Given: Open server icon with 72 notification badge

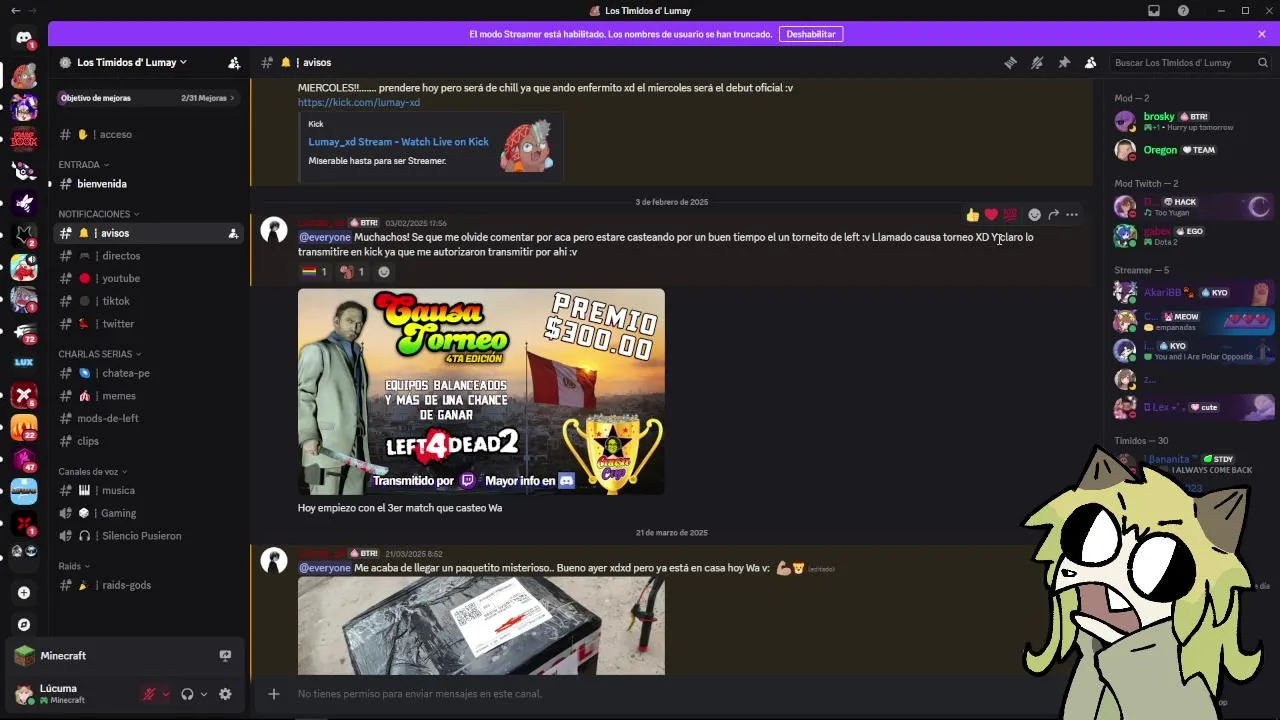Looking at the screenshot, I should point(24,331).
